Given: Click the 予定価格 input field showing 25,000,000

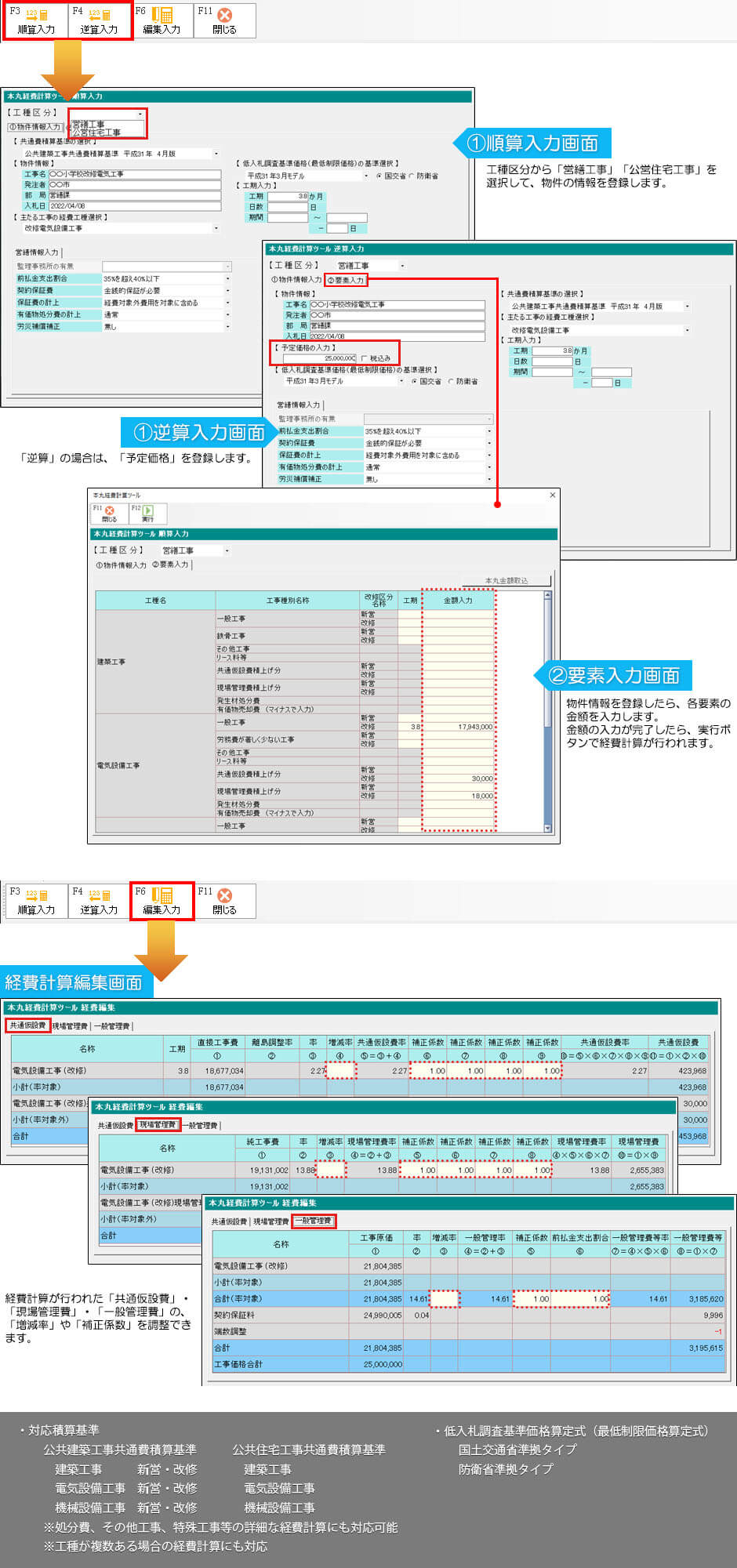Looking at the screenshot, I should [319, 358].
